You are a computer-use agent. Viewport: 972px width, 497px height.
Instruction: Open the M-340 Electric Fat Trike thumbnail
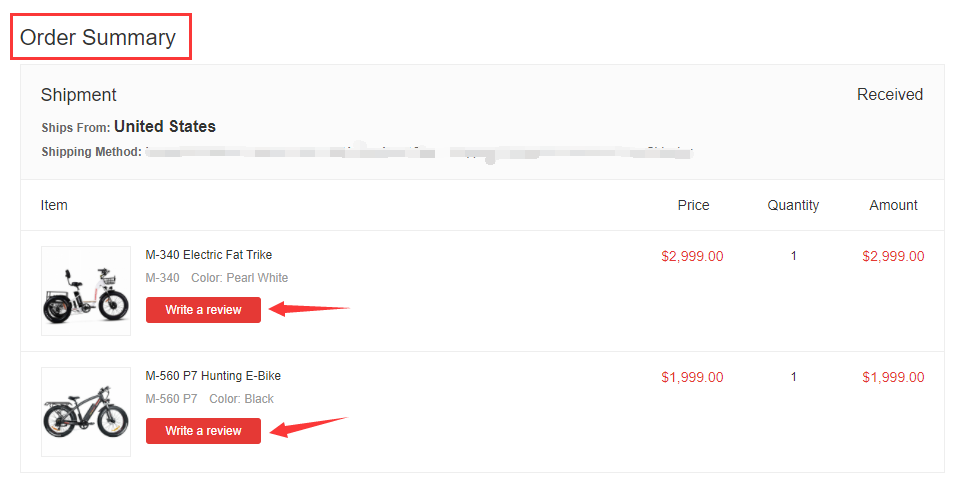click(x=86, y=291)
